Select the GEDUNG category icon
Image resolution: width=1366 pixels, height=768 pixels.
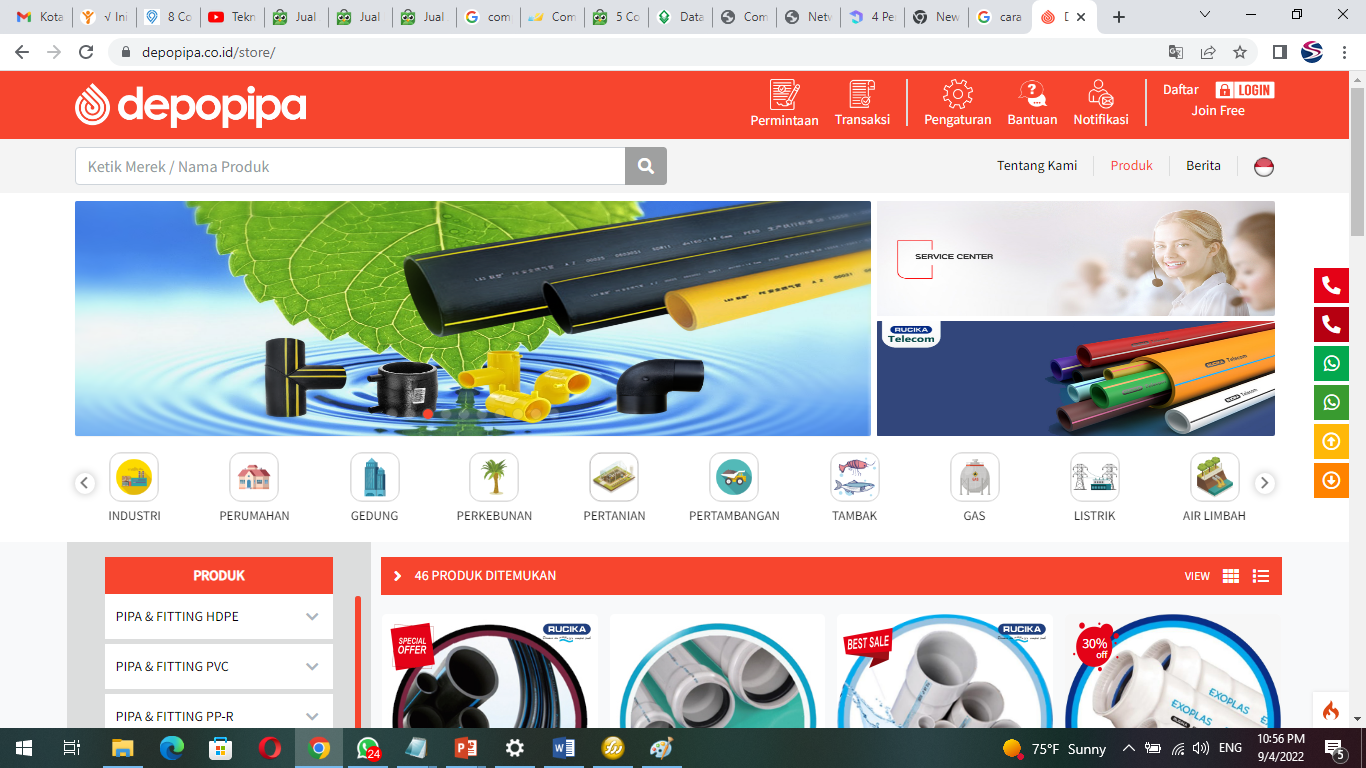click(x=375, y=477)
